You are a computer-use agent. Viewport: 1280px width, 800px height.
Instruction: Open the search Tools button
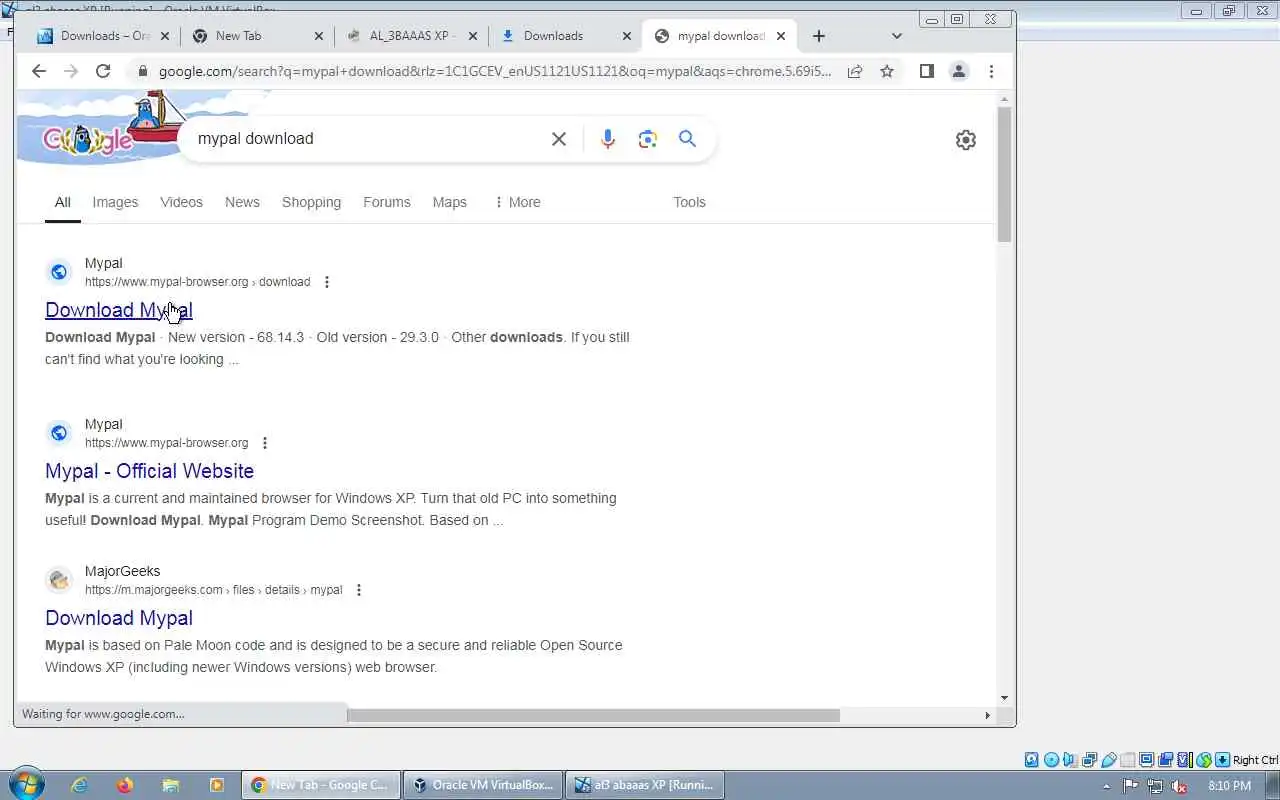[x=689, y=202]
